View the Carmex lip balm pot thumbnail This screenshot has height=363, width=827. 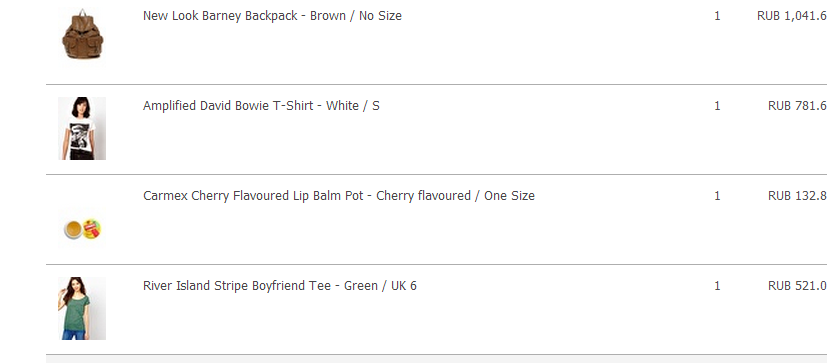click(x=82, y=229)
